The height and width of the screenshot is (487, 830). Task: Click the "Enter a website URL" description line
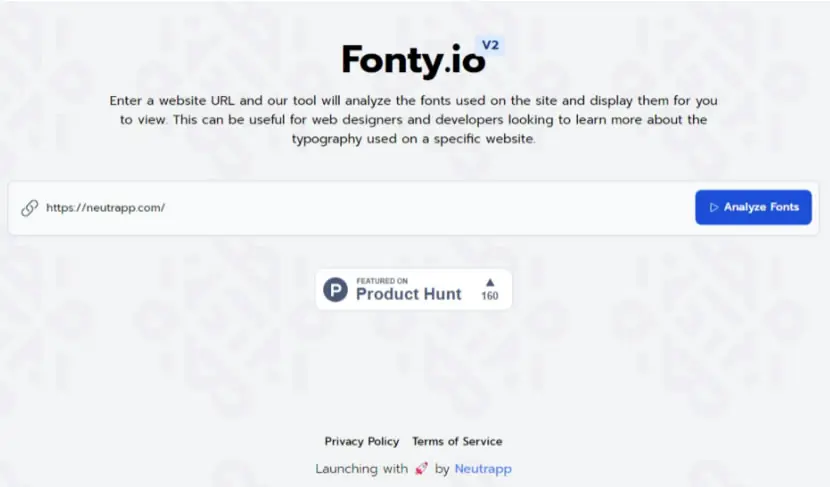tap(413, 101)
